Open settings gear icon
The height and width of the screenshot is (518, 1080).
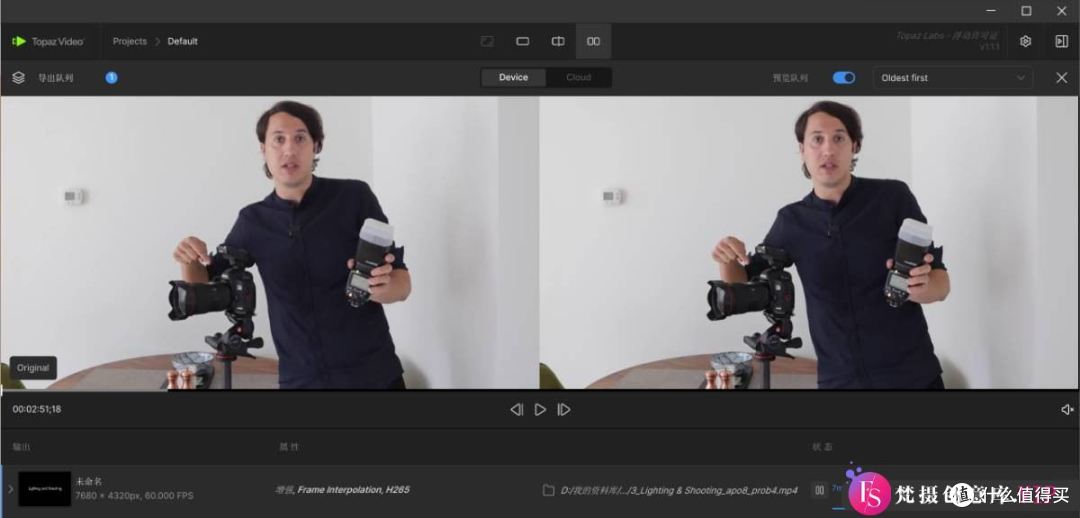(x=1025, y=41)
